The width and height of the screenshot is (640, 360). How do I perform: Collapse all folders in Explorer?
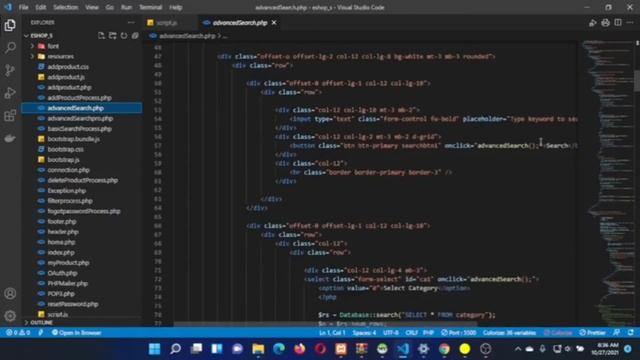(x=135, y=36)
